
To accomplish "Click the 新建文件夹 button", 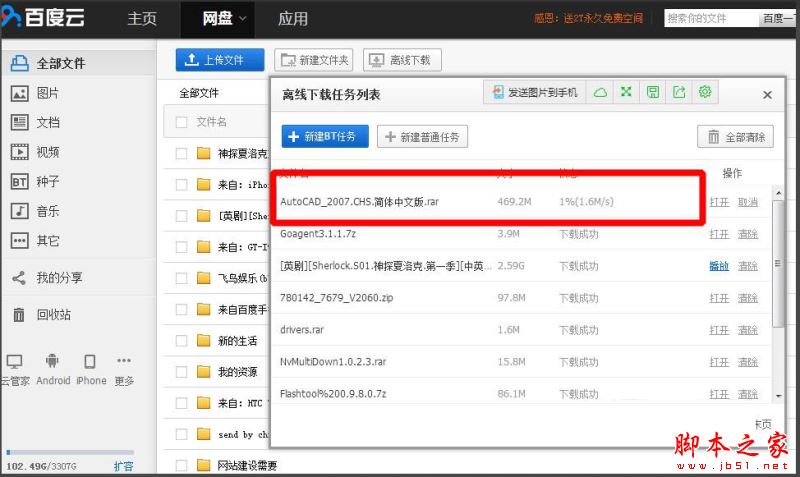I will tap(314, 60).
